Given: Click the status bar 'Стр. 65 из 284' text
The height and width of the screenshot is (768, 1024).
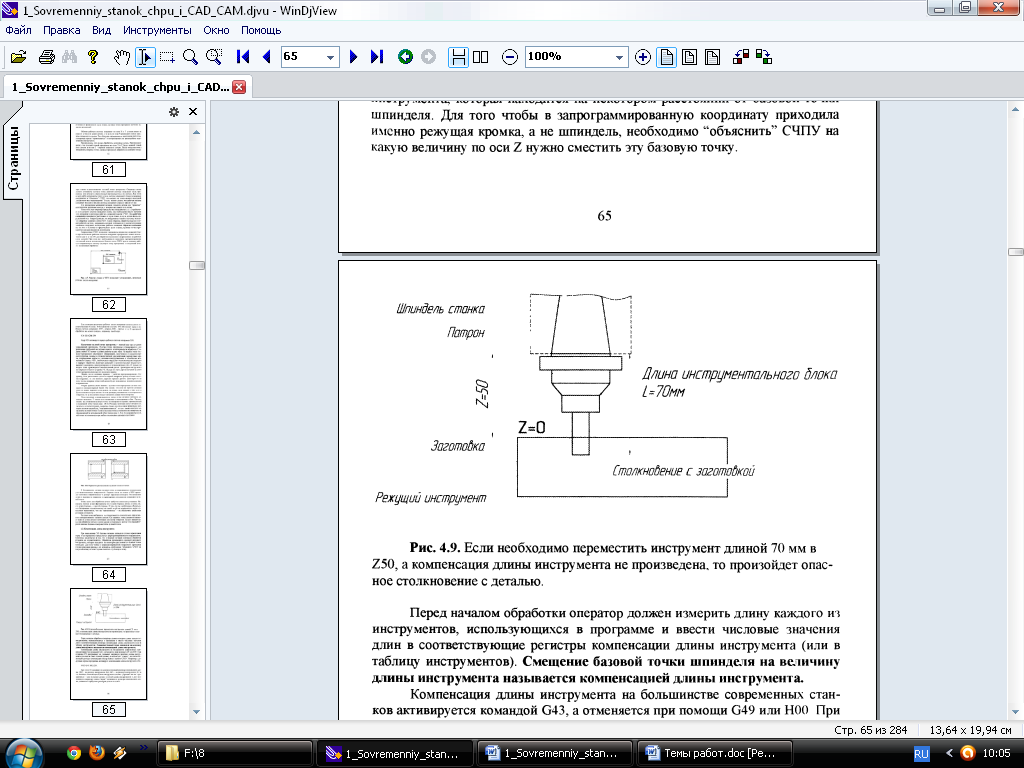Looking at the screenshot, I should [871, 730].
